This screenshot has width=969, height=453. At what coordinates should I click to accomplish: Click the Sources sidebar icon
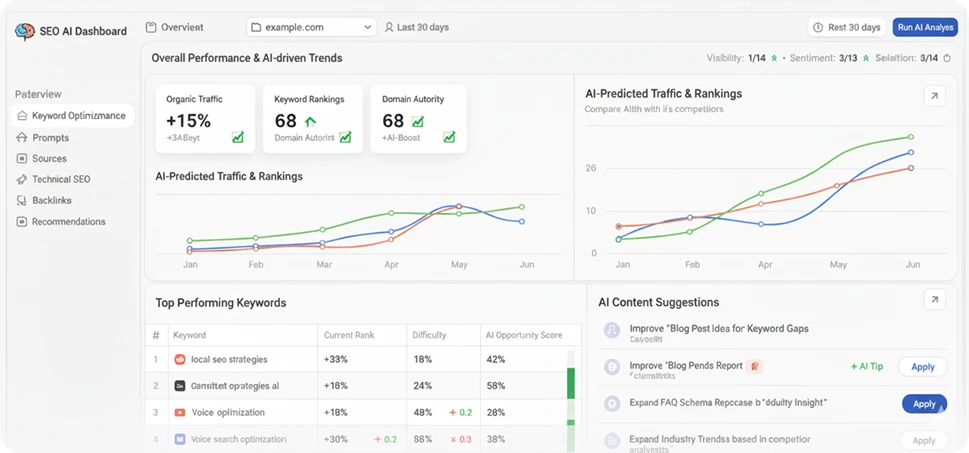pyautogui.click(x=22, y=159)
